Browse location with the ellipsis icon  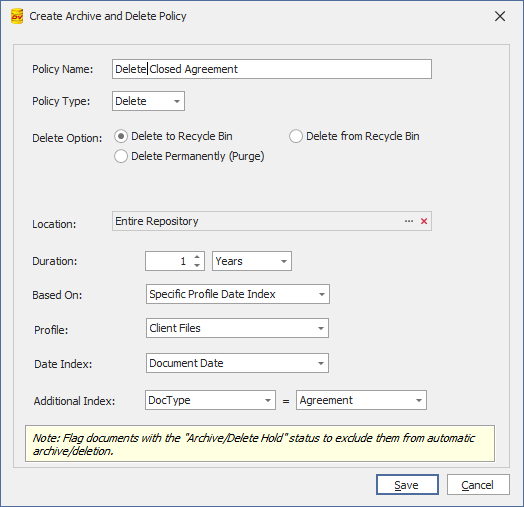[x=409, y=221]
